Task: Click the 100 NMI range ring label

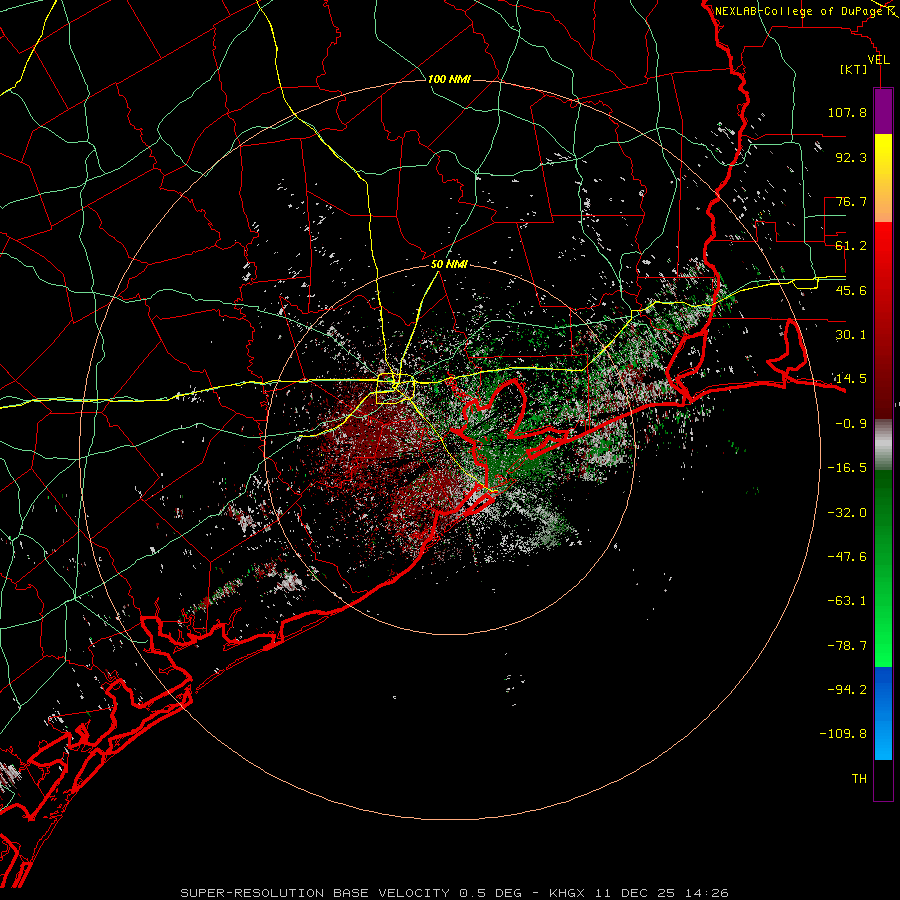Action: pyautogui.click(x=449, y=79)
